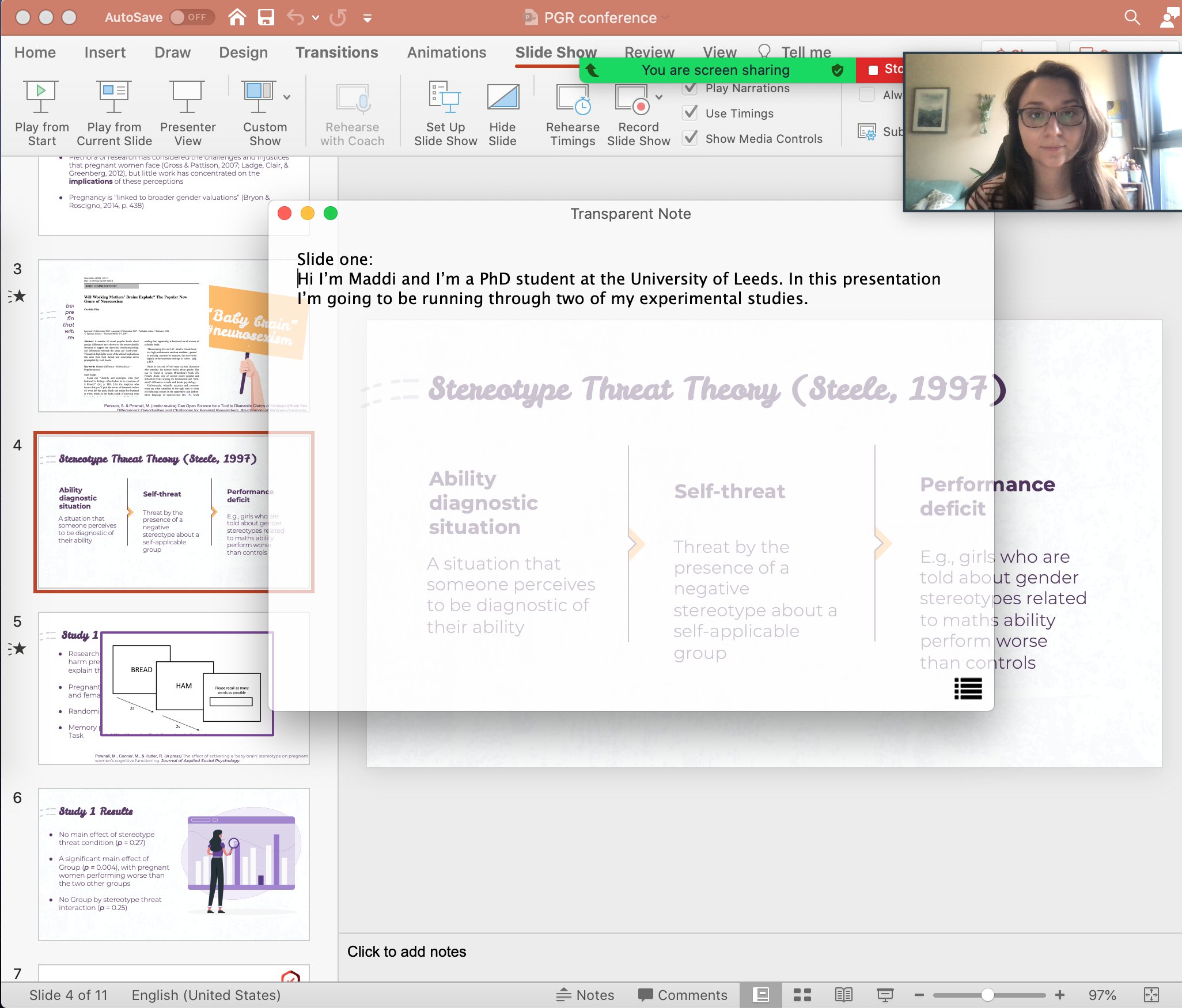Click the Play from Current Slide icon

pos(113,97)
